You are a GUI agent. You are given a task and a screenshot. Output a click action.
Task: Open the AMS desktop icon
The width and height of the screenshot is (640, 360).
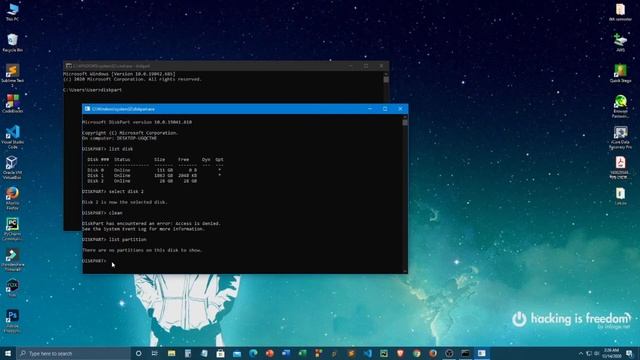coord(620,42)
